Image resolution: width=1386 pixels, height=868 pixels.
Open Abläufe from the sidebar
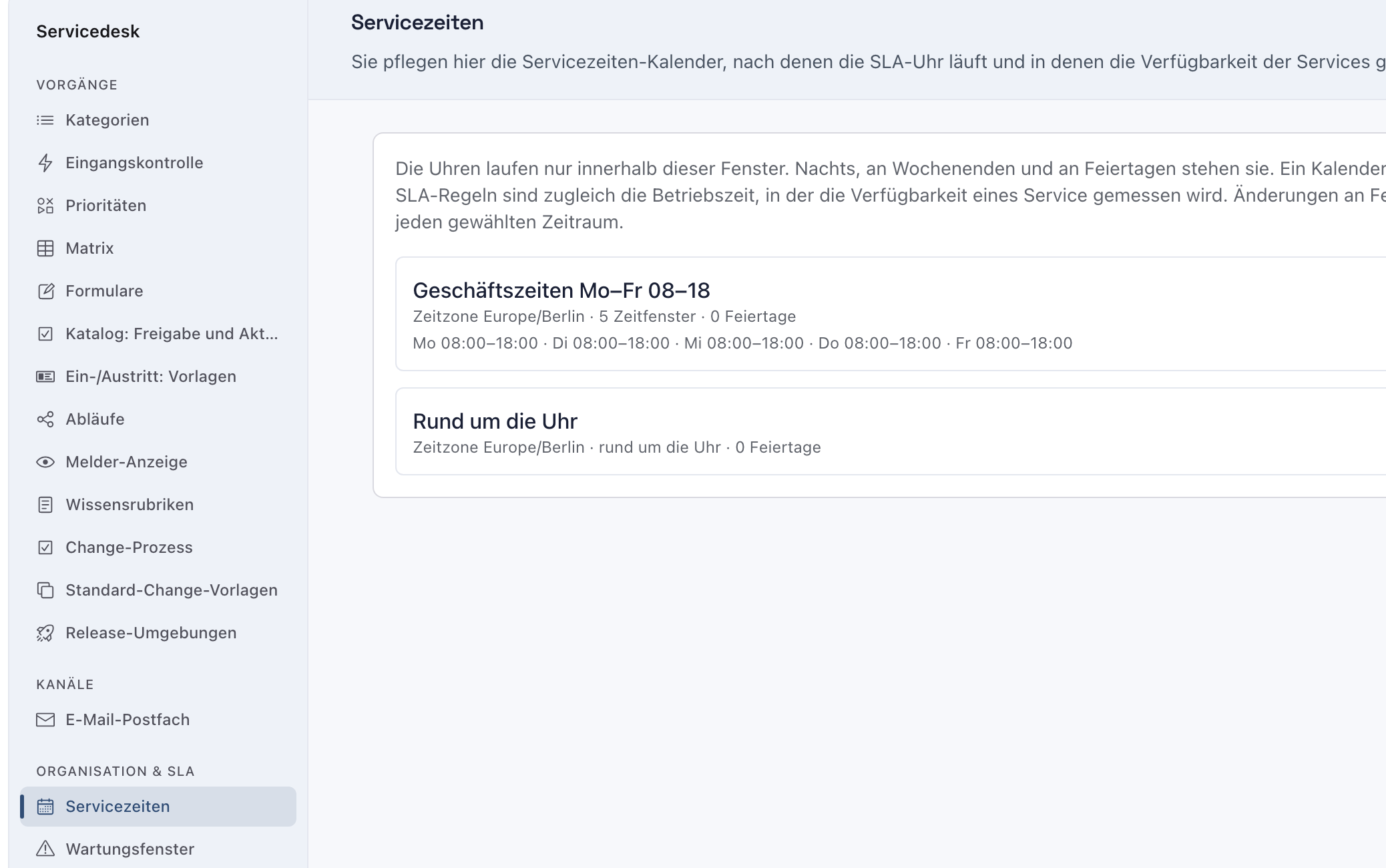[x=158, y=419]
